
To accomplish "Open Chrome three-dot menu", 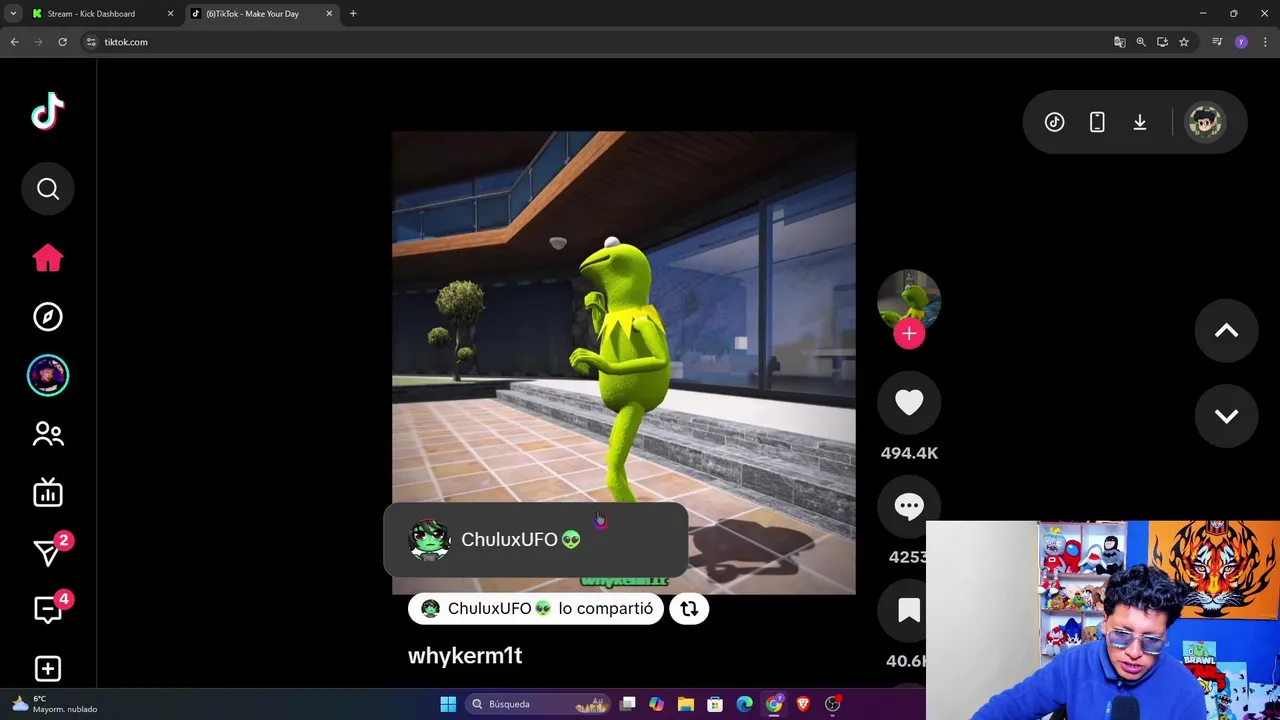I will pos(1265,42).
